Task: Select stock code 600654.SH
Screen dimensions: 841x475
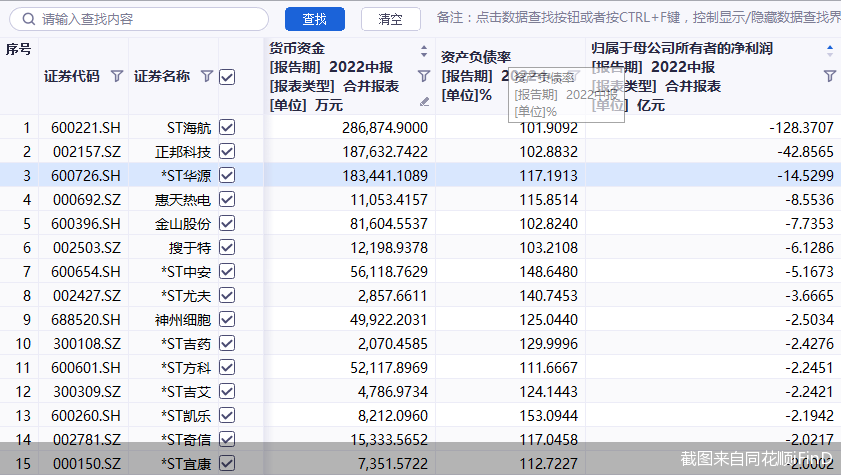Action: coord(86,271)
